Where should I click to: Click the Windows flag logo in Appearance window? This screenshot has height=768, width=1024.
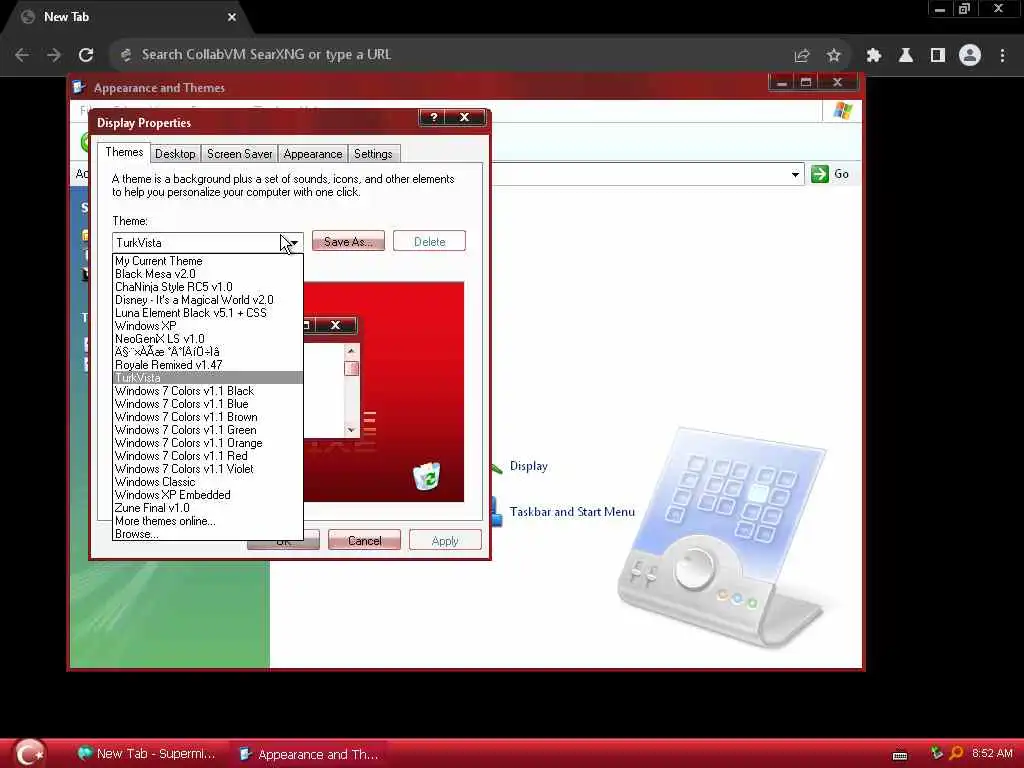point(842,111)
